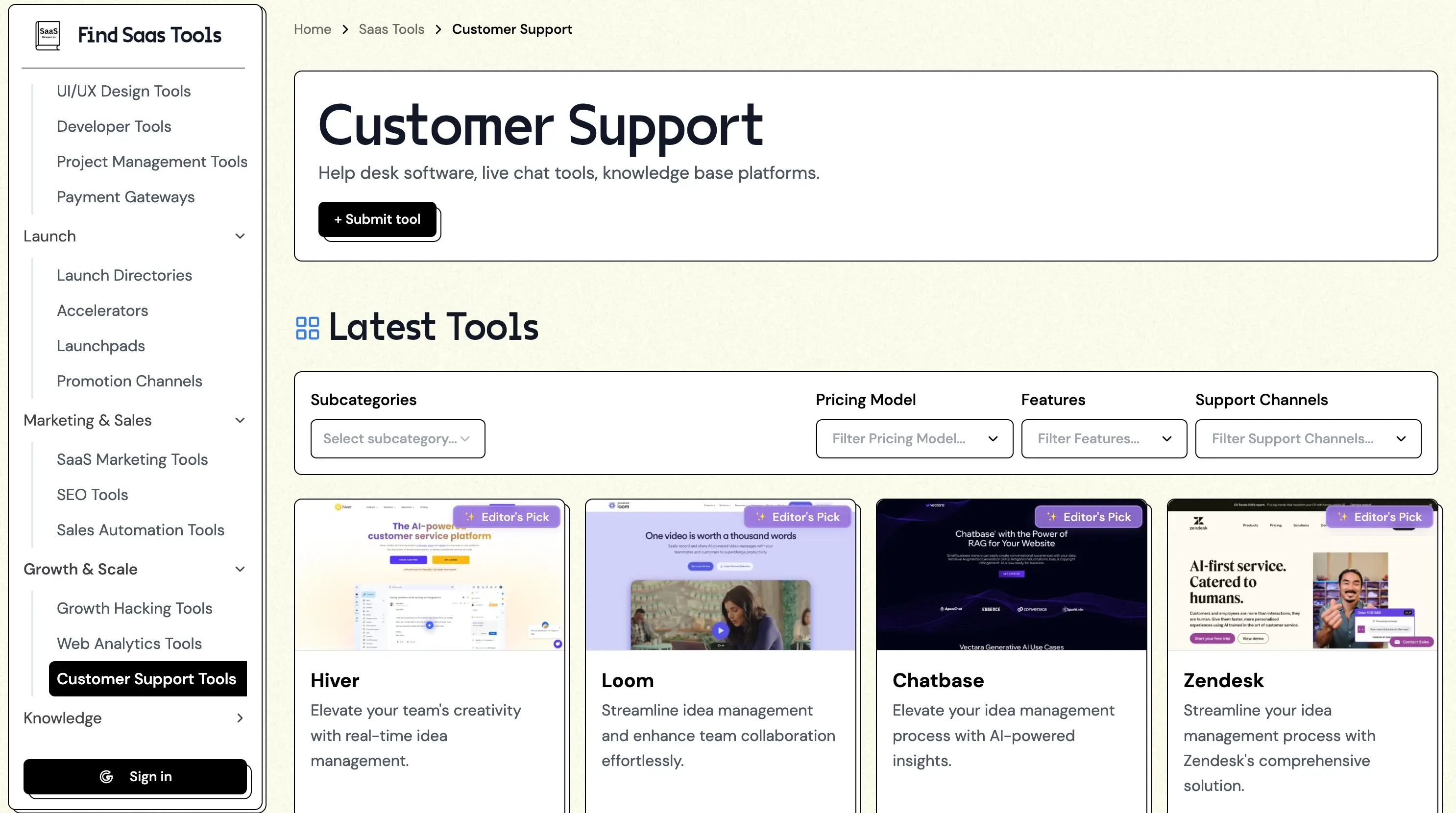
Task: Open Launchpads sidebar item
Action: (100, 346)
